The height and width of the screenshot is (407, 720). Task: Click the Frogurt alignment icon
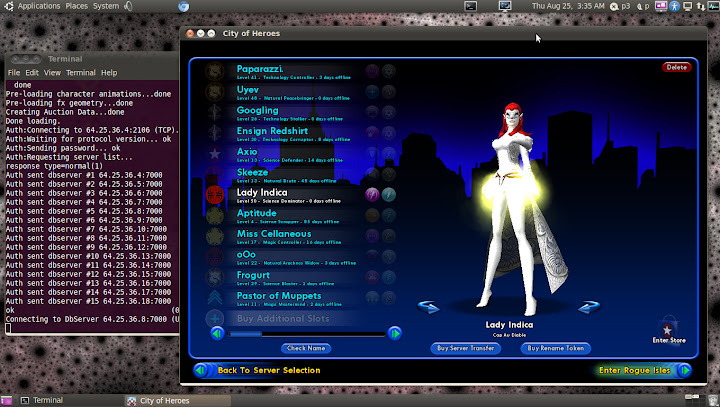(214, 277)
